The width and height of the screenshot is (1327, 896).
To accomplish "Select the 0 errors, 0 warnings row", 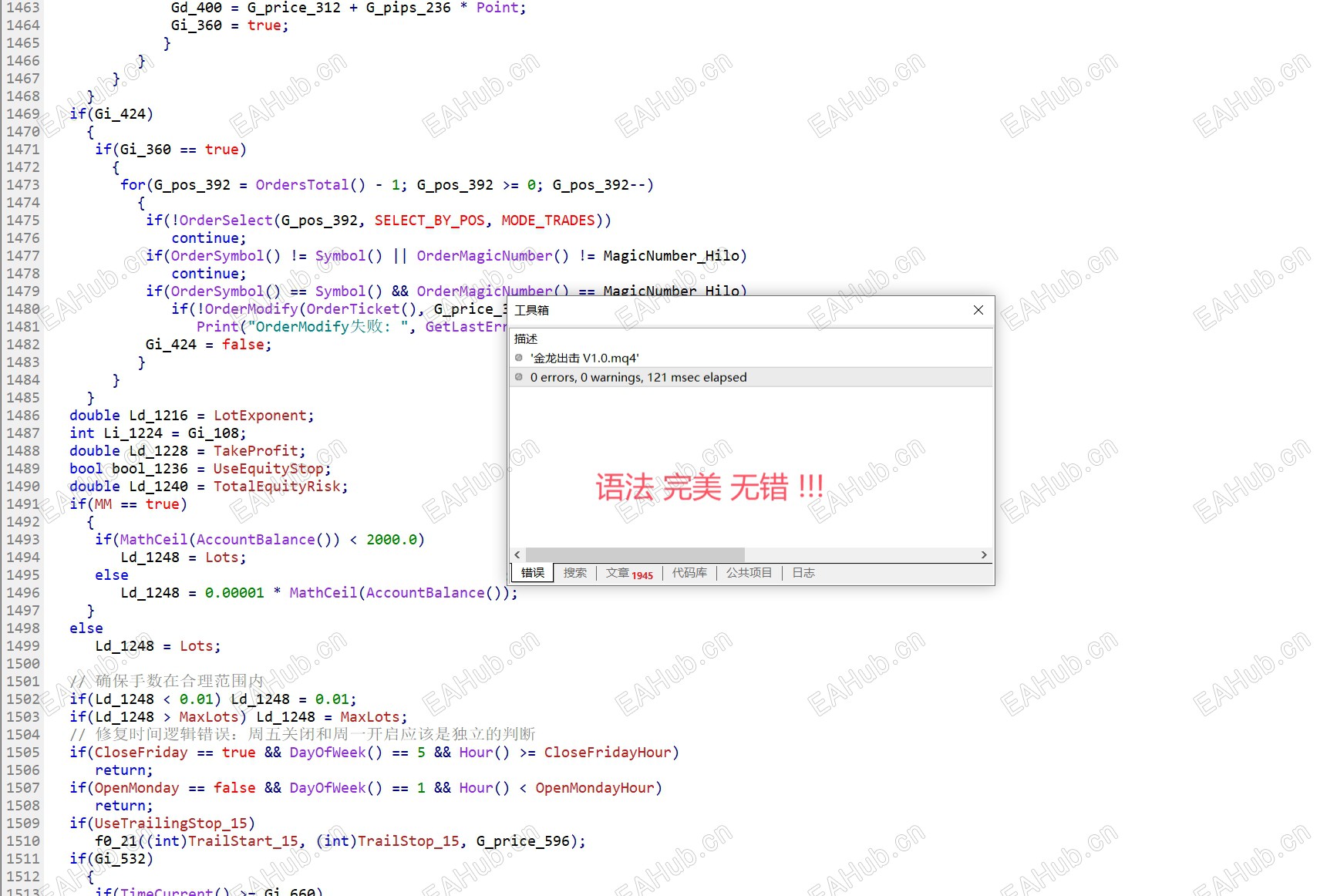I will [752, 377].
